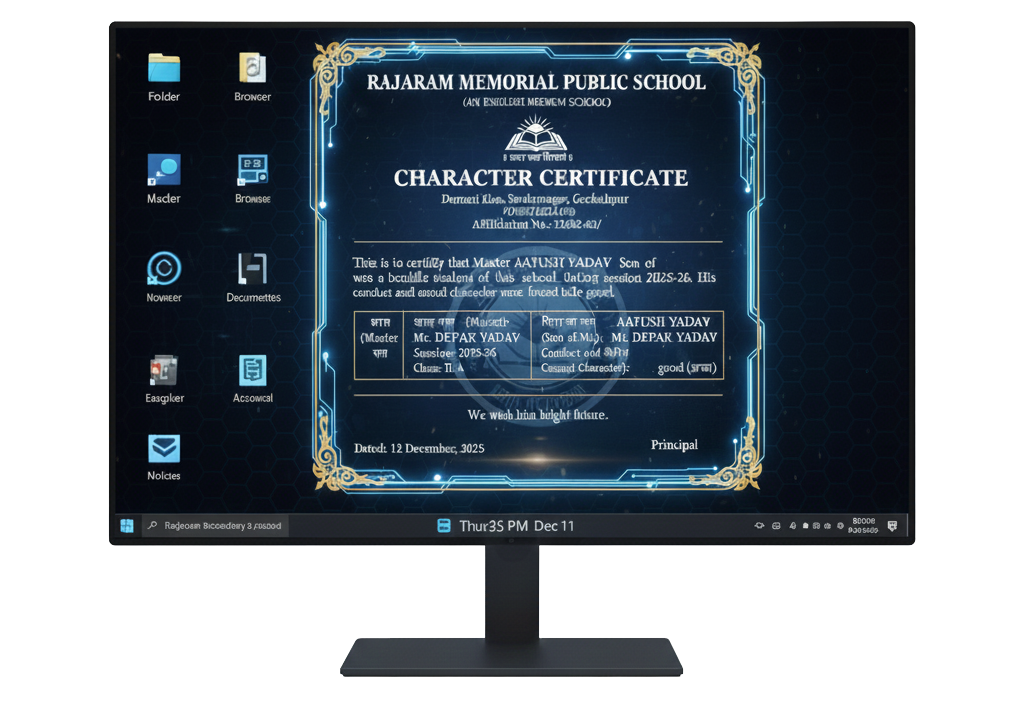Click the taskbar app icon beside Thur3S PM

[x=444, y=526]
